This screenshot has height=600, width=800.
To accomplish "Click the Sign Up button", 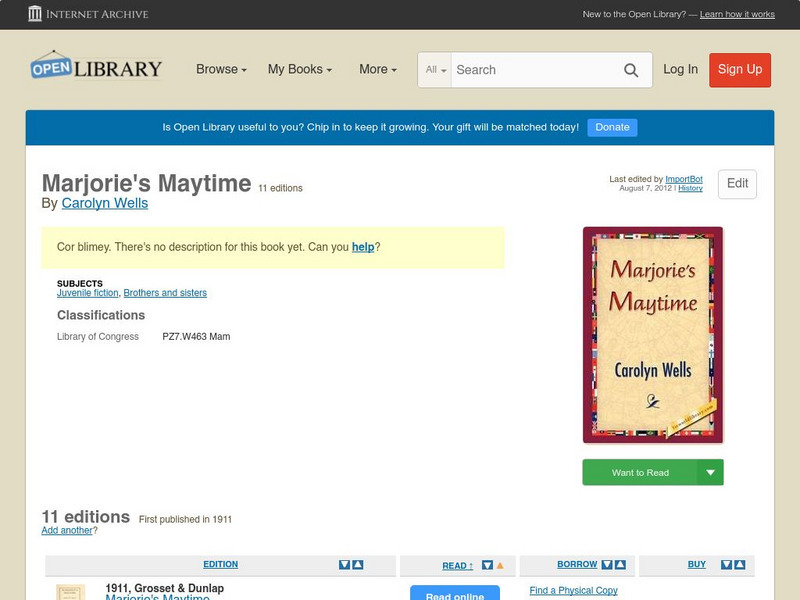I will [740, 70].
